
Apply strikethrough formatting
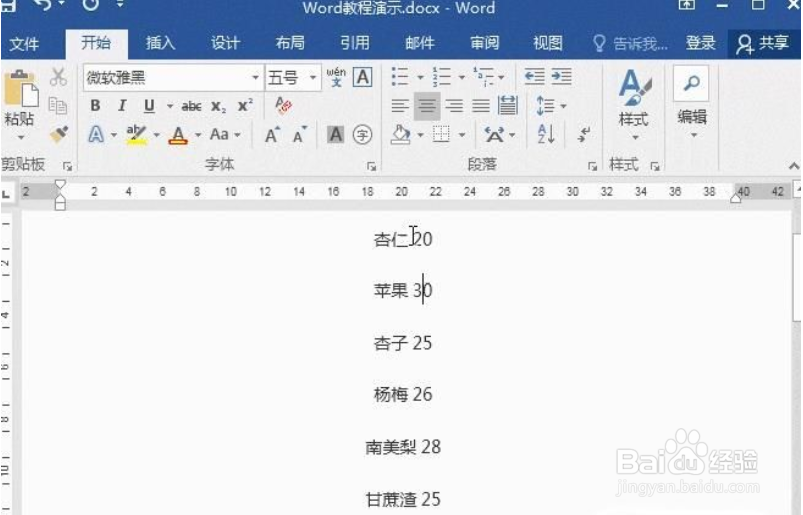tap(191, 106)
